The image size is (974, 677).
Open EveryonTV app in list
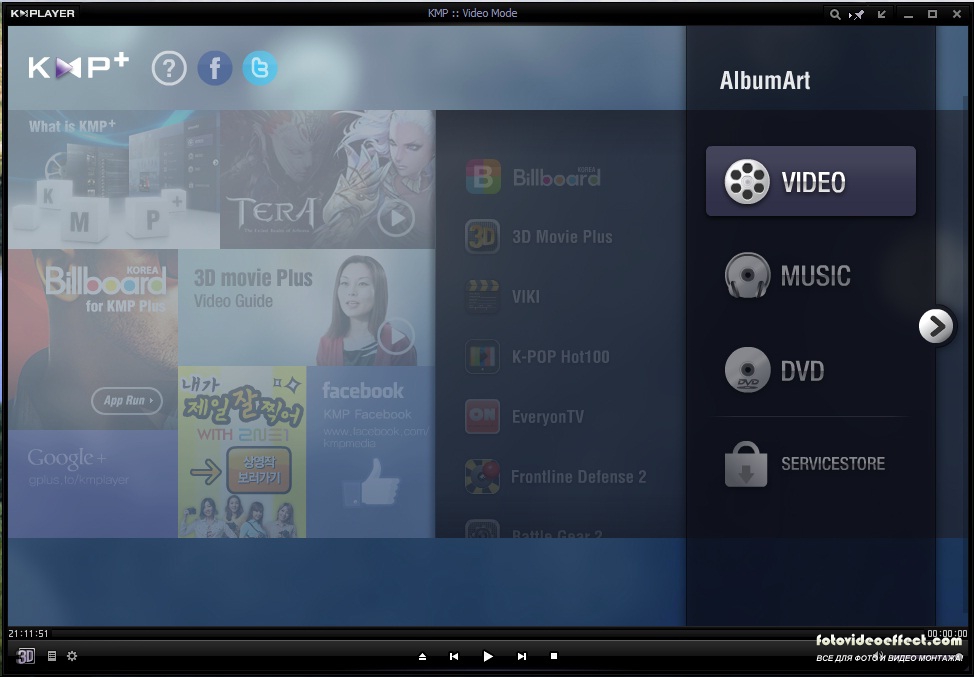coord(526,416)
